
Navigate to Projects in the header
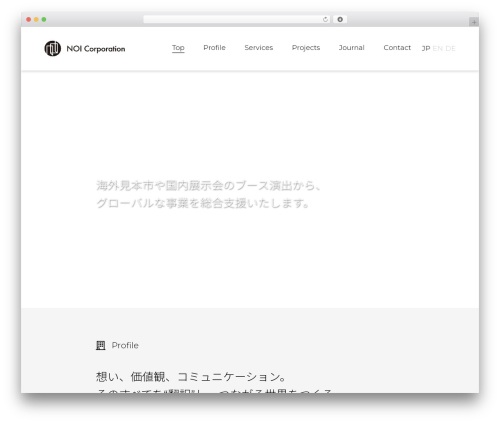point(306,48)
